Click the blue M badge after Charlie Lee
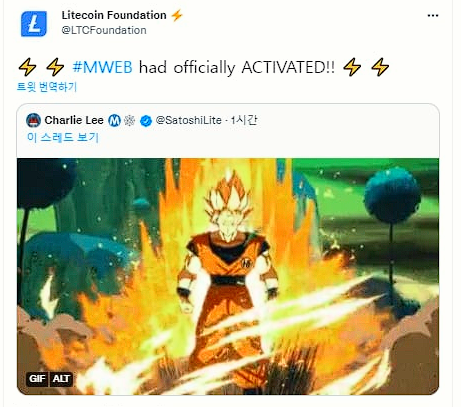This screenshot has height=407, width=461. pos(114,120)
